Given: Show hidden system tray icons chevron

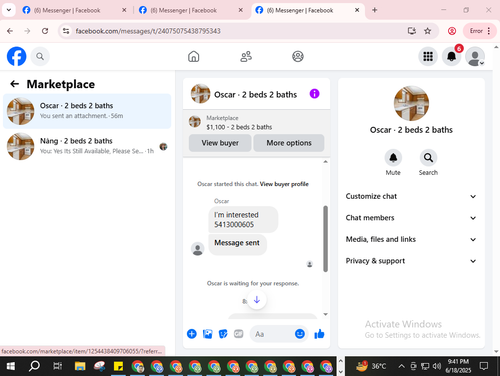Looking at the screenshot, I should coord(402,366).
